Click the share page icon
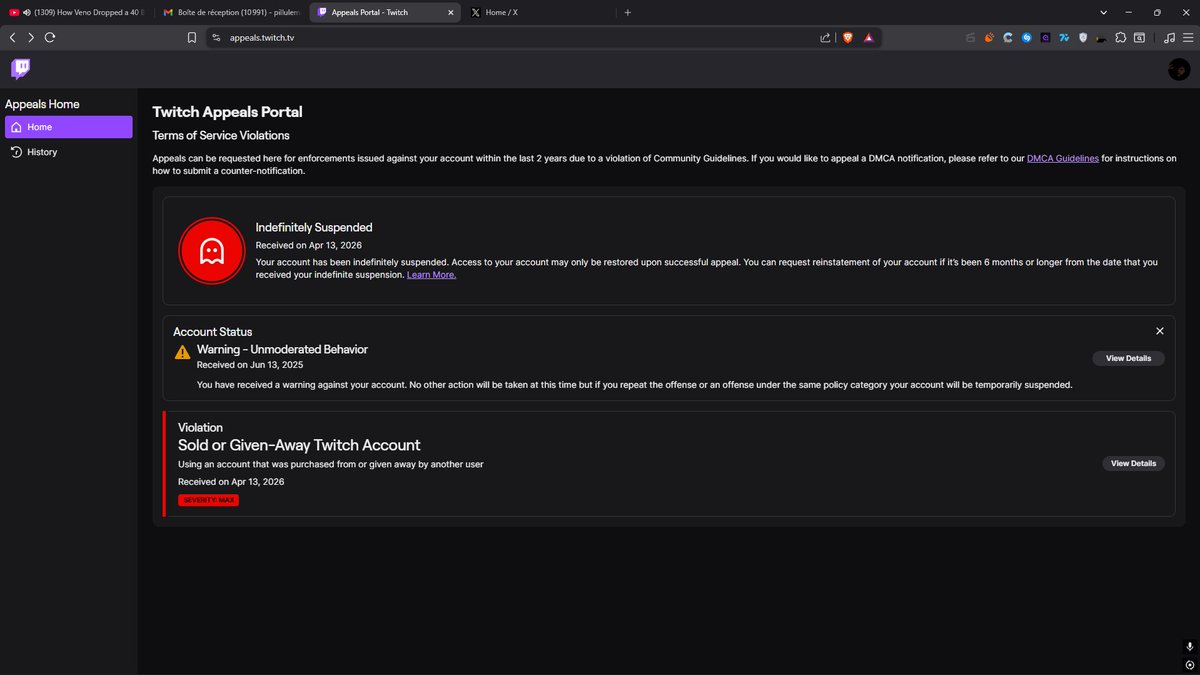This screenshot has width=1200, height=675. (825, 37)
